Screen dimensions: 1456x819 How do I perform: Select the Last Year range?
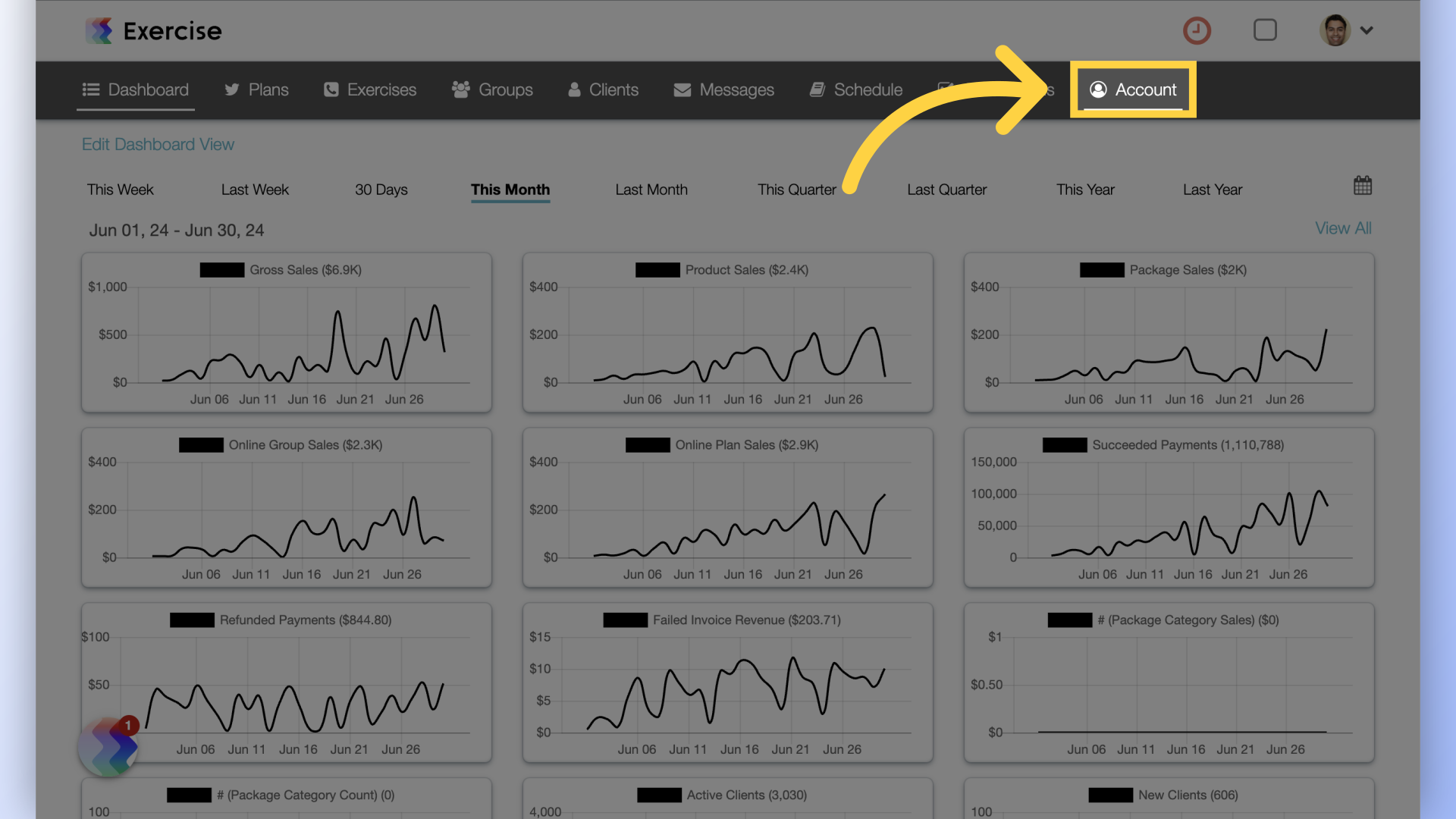click(x=1213, y=190)
